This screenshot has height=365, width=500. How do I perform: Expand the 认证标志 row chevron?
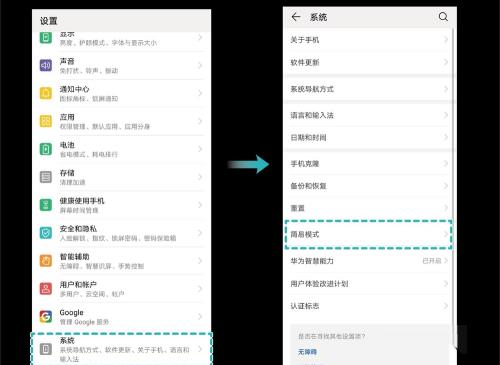click(x=446, y=306)
